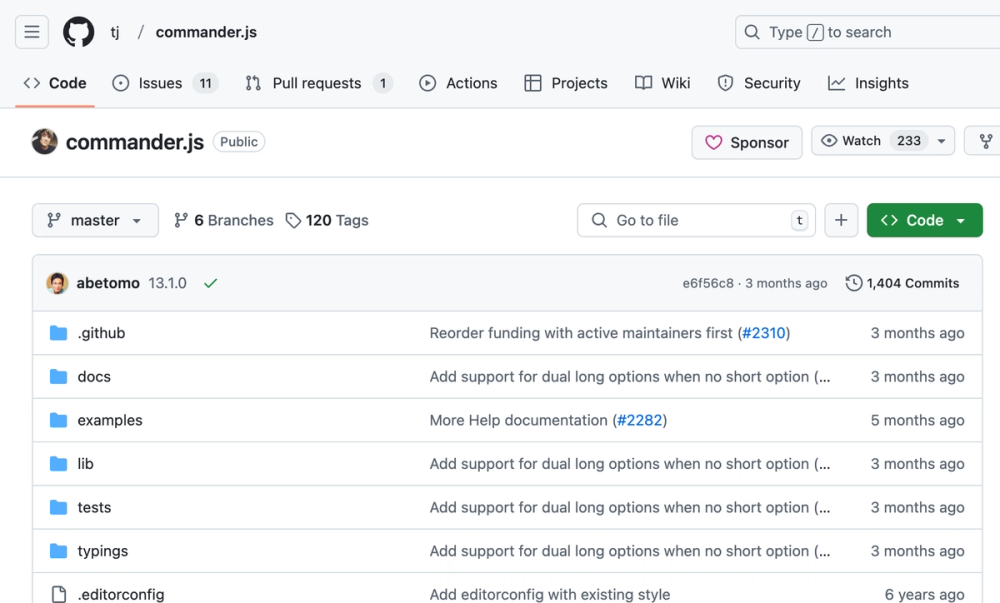Open the lib row dual long options commit
This screenshot has height=603, width=1000.
tap(630, 463)
